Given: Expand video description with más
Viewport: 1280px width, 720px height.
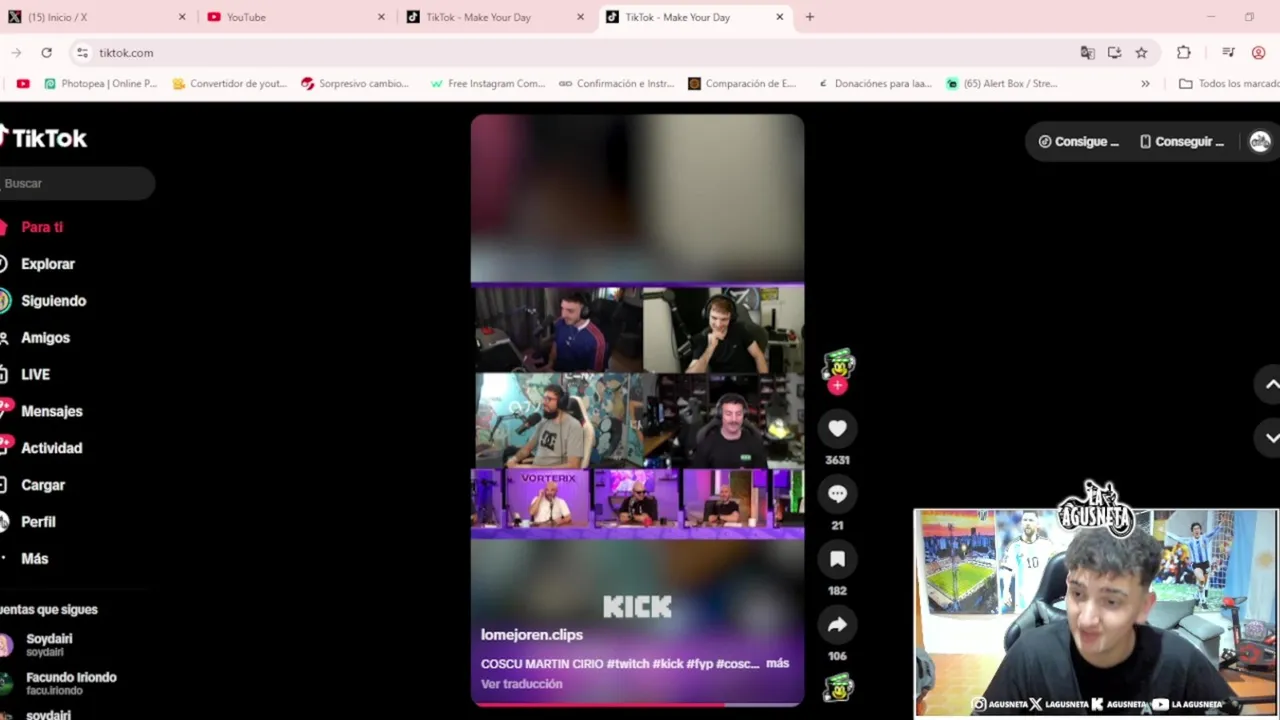Looking at the screenshot, I should point(777,663).
